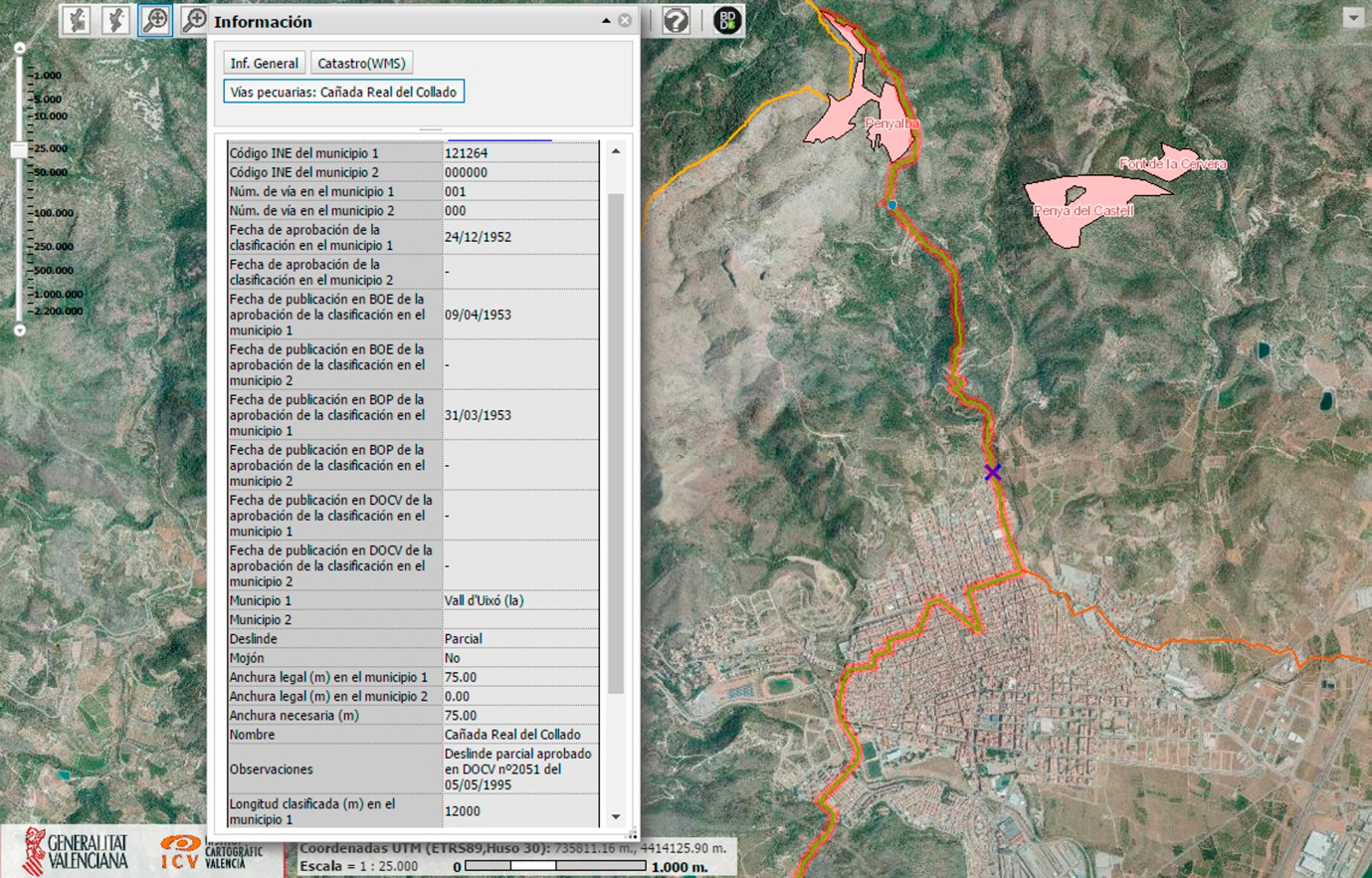
Task: Switch to the Inf. General tab
Action: point(264,63)
